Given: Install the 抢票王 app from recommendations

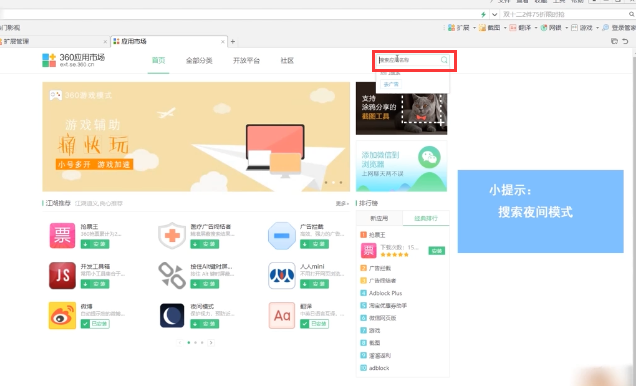Looking at the screenshot, I should (x=95, y=244).
